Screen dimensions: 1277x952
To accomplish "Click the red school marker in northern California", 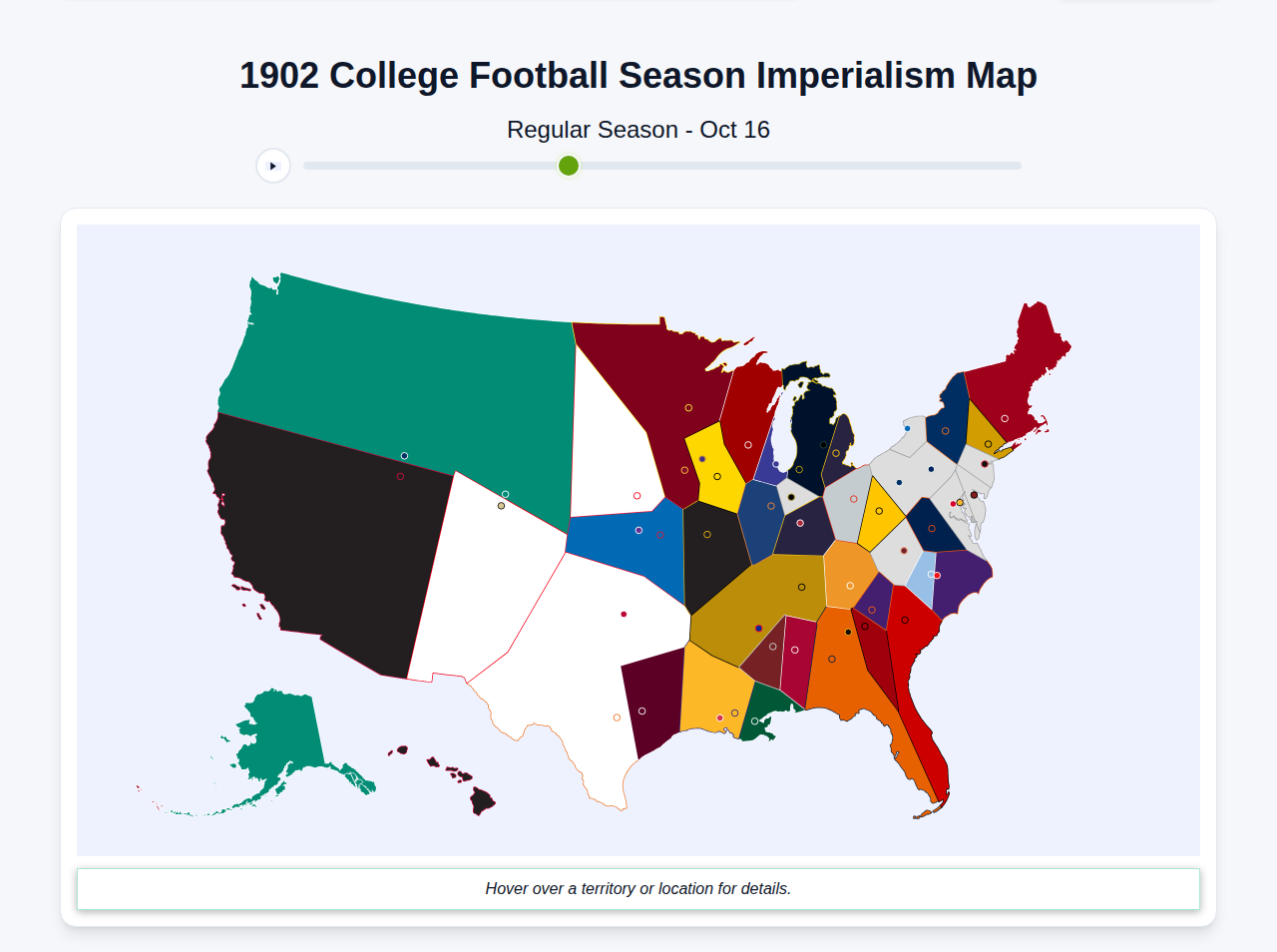I will [x=400, y=476].
